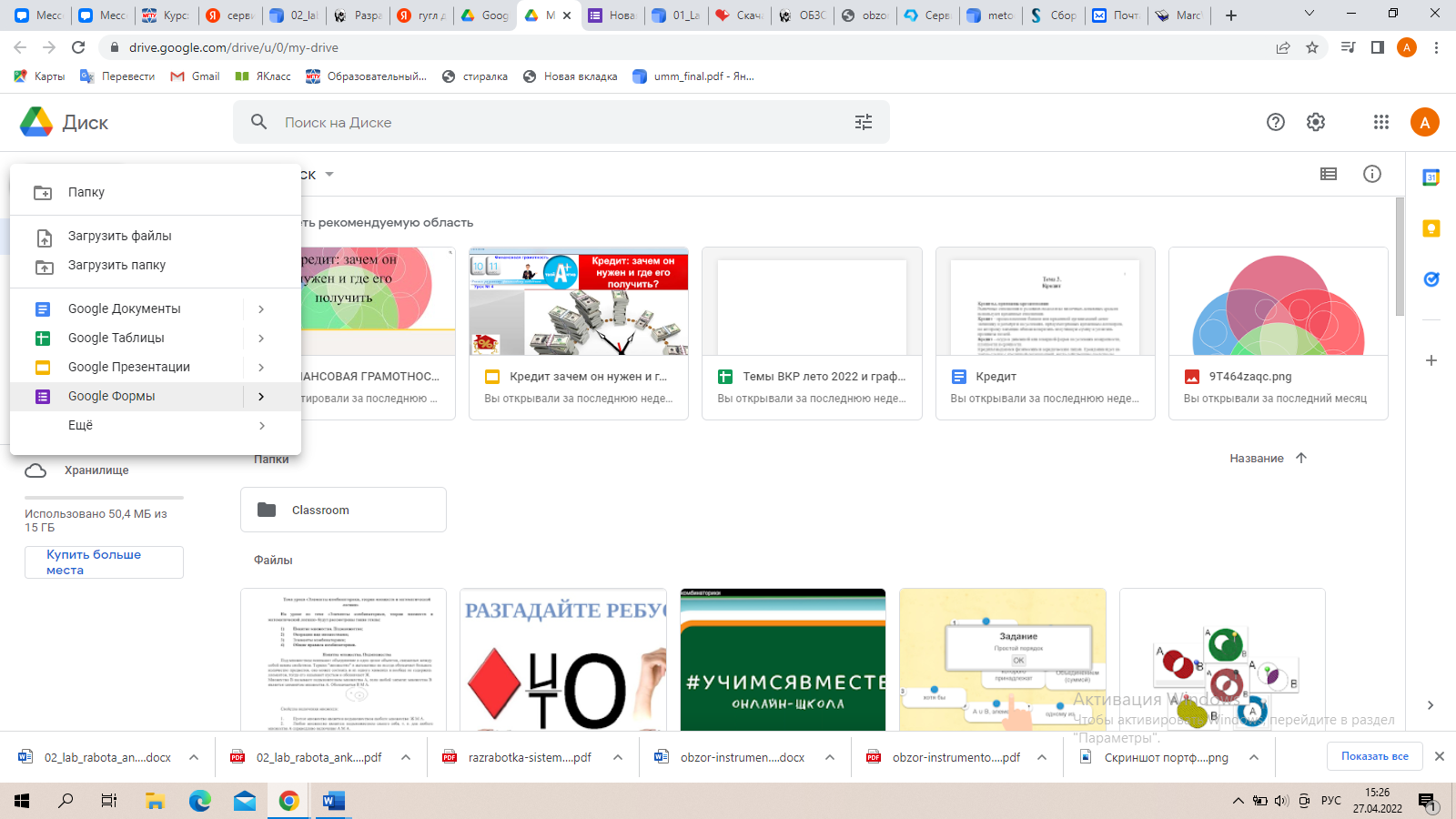Switch to the Новая Google Forms tab

click(612, 15)
